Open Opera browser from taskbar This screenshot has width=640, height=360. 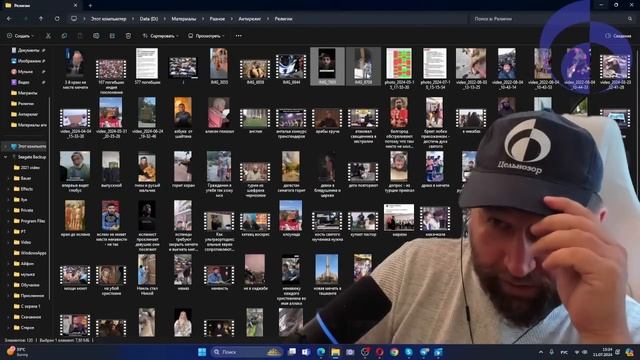(x=379, y=352)
